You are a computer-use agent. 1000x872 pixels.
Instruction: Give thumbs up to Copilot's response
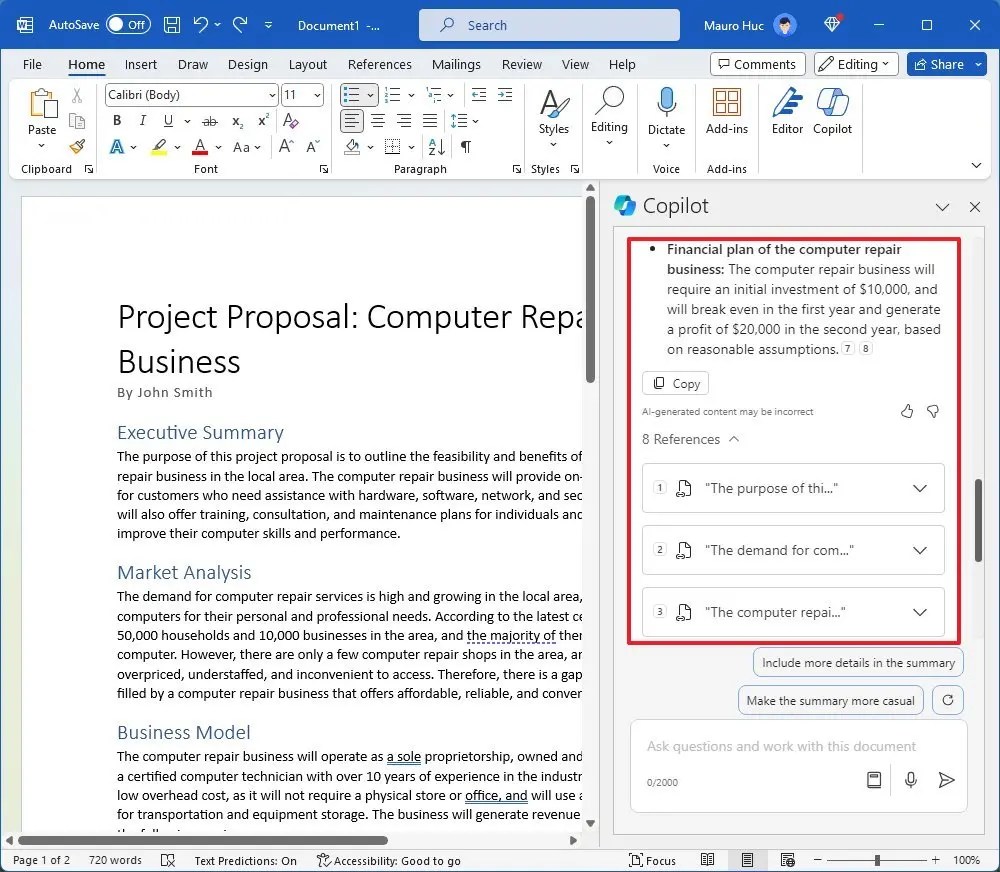coord(907,411)
